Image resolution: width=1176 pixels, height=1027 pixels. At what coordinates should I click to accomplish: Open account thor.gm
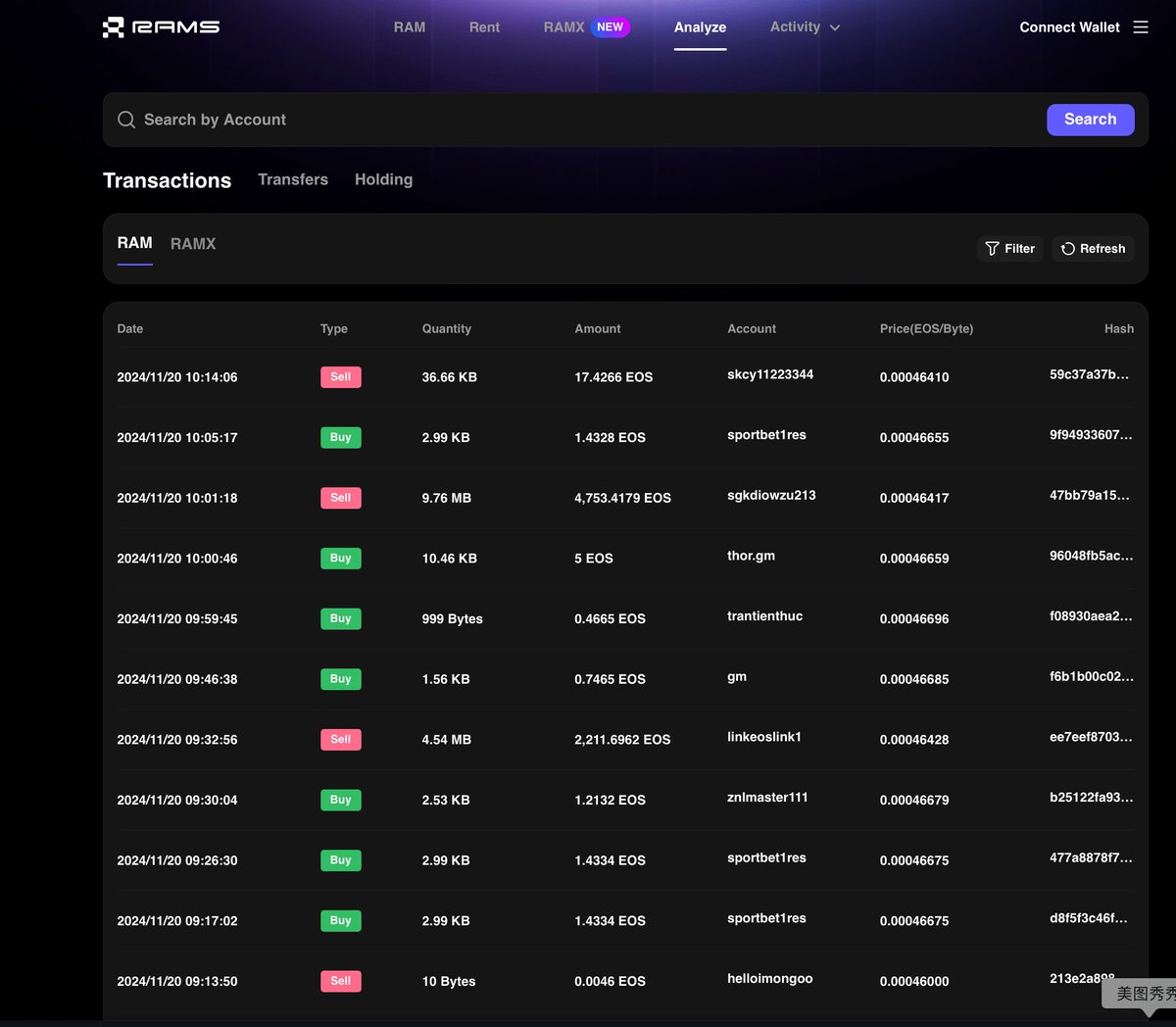tap(751, 556)
